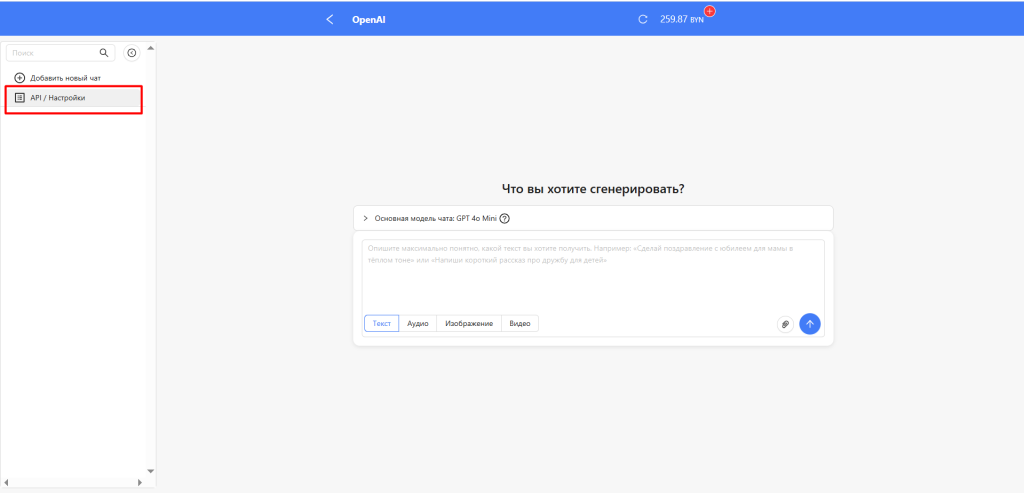
Task: Open API / Настройки in the sidebar
Action: (58, 98)
